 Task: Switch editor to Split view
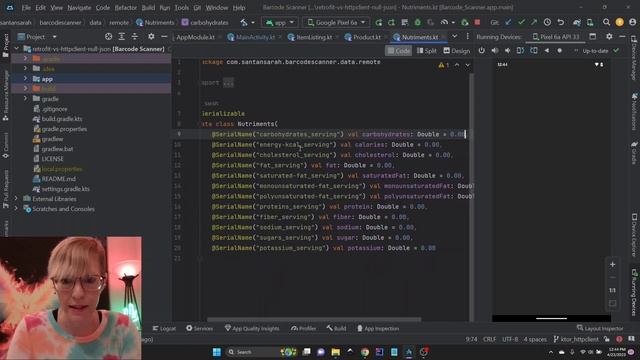pos(427,51)
